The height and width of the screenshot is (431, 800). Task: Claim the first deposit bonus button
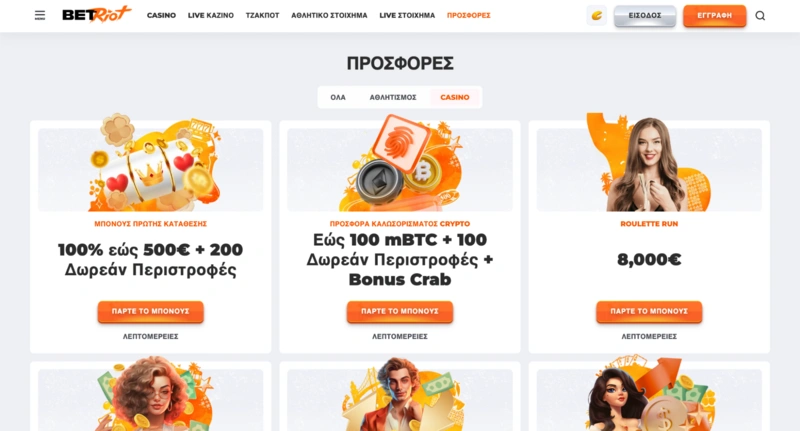[x=151, y=312]
